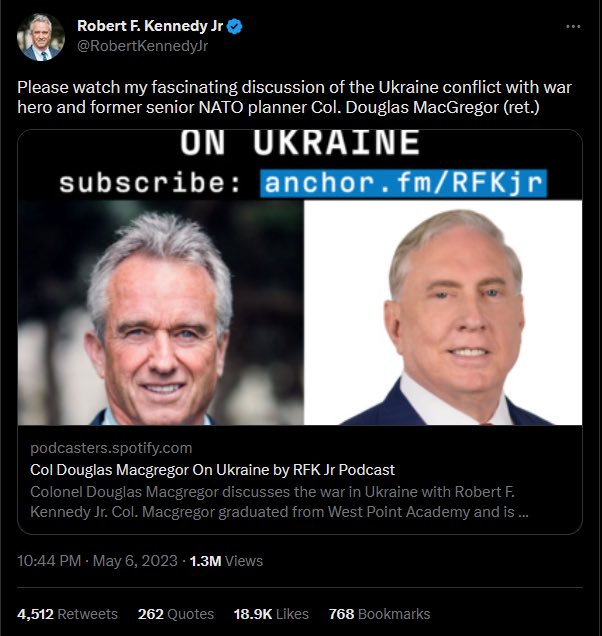Show who gave the 18.9K Likes

tap(272, 614)
